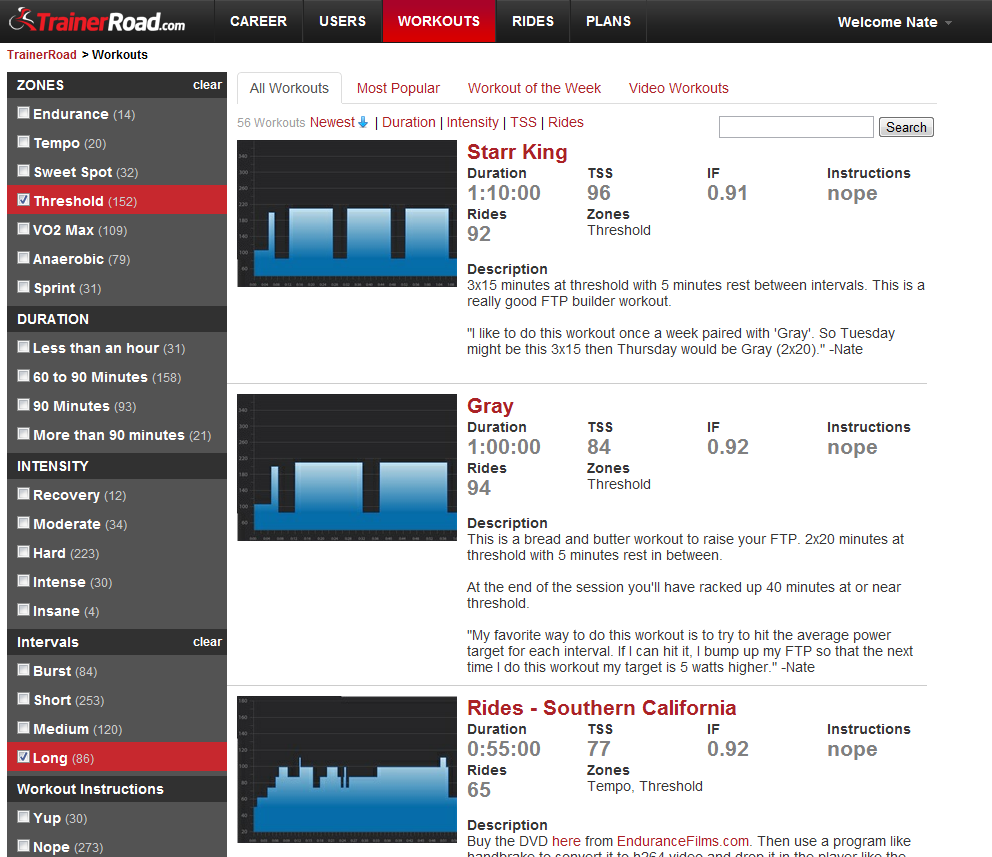Check the Short intervals filter
Viewport: 992px width, 857px height.
[x=23, y=699]
